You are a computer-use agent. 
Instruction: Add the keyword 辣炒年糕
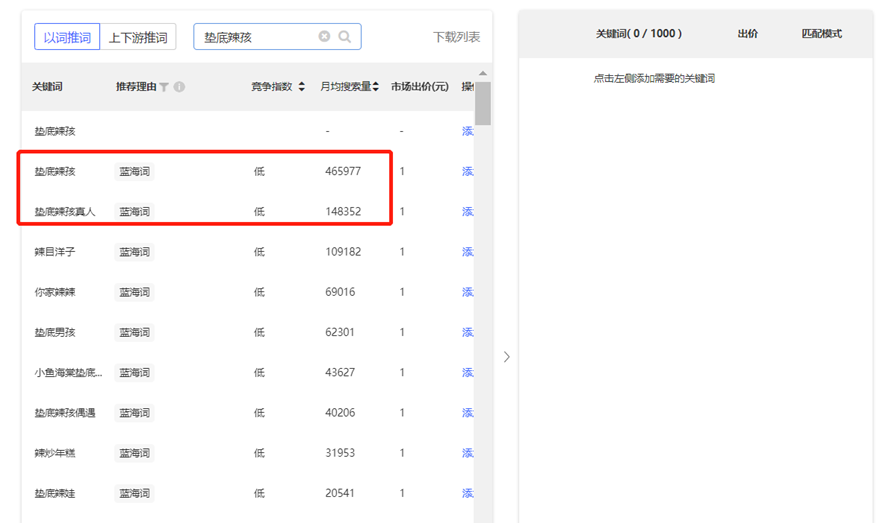click(467, 453)
